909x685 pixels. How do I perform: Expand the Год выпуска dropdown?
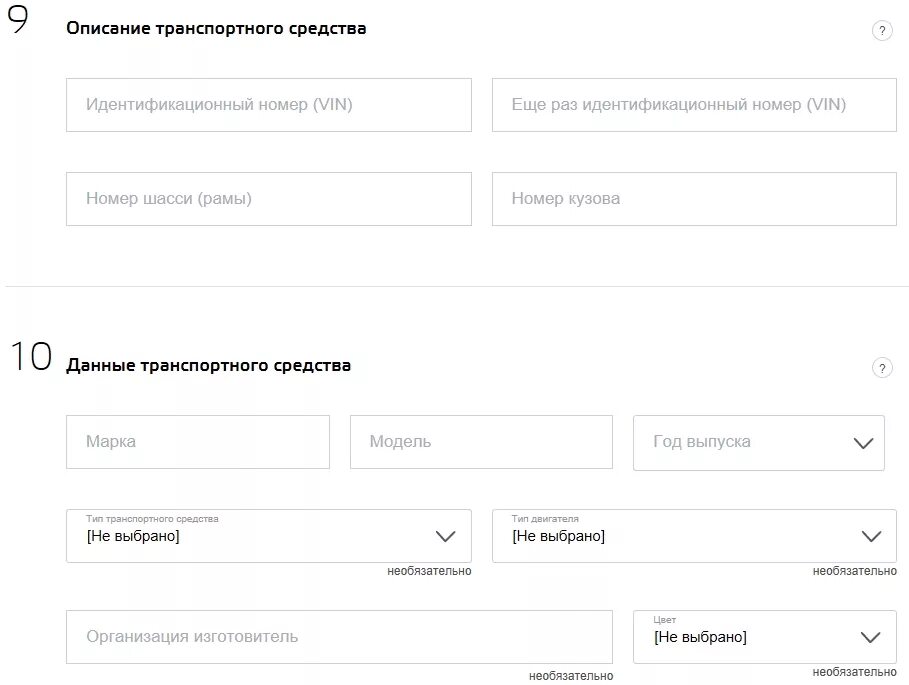click(x=758, y=442)
